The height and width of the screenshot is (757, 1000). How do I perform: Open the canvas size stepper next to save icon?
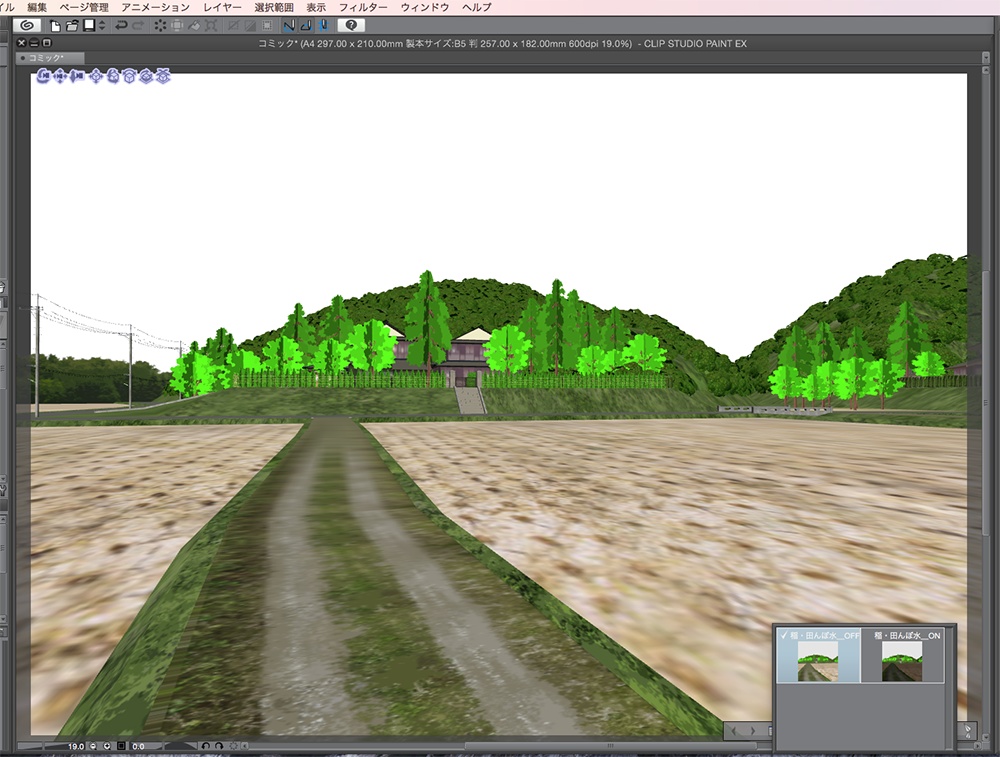click(102, 26)
